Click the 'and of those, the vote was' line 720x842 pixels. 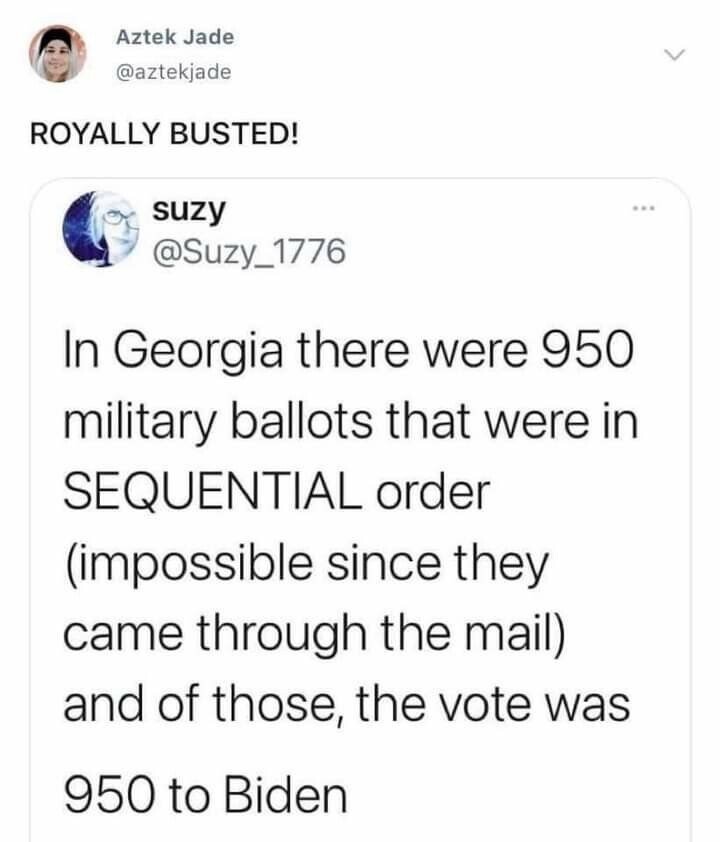point(346,706)
